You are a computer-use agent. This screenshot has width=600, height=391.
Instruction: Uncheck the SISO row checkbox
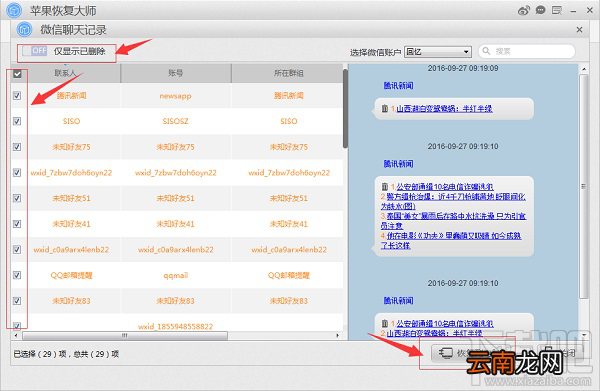pyautogui.click(x=17, y=121)
